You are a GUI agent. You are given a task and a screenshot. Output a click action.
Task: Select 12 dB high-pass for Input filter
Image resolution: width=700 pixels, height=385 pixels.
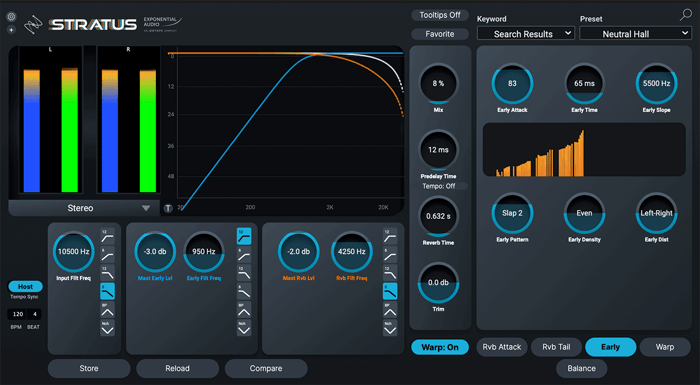(x=107, y=236)
